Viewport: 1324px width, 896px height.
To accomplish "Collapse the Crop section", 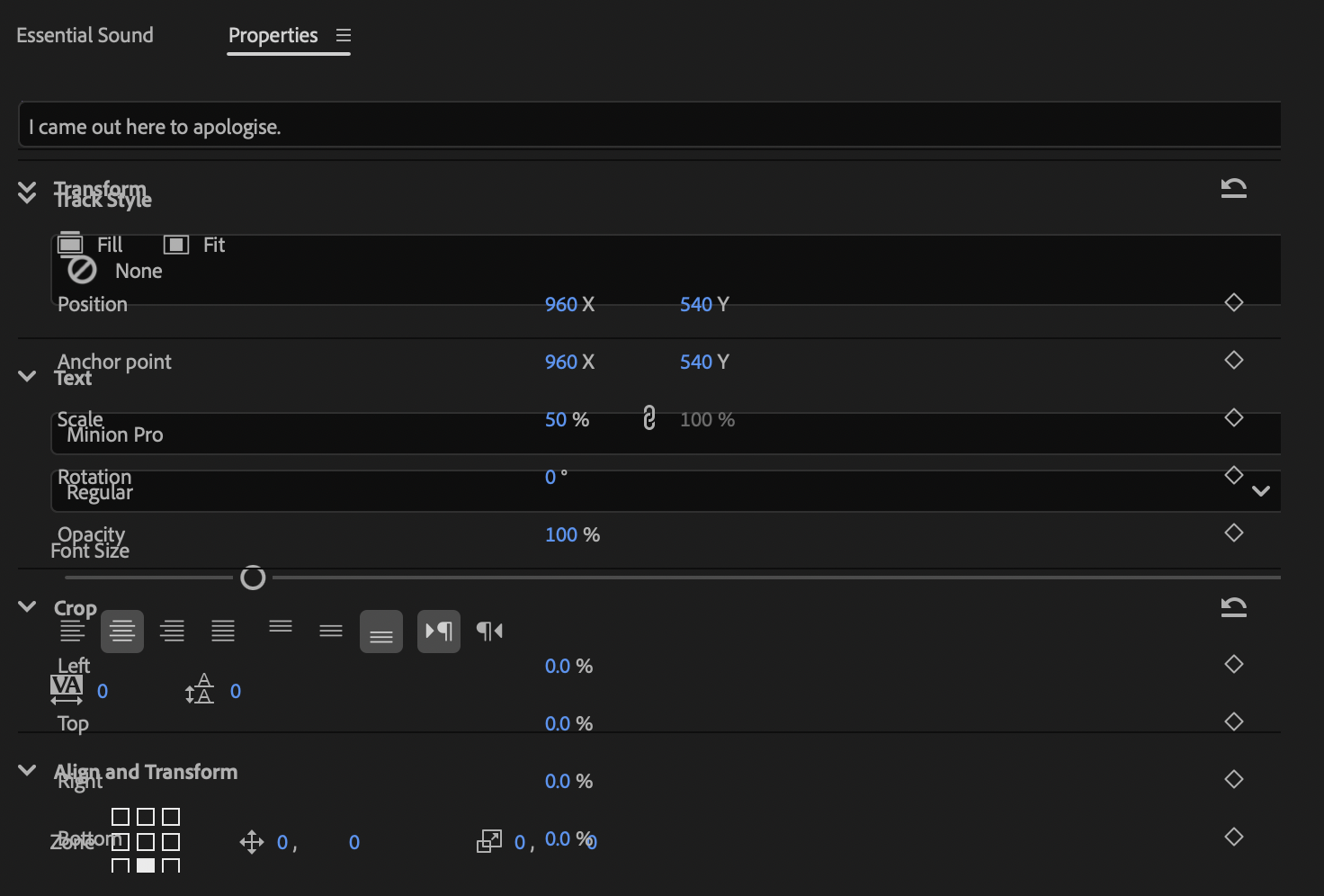I will pos(26,606).
